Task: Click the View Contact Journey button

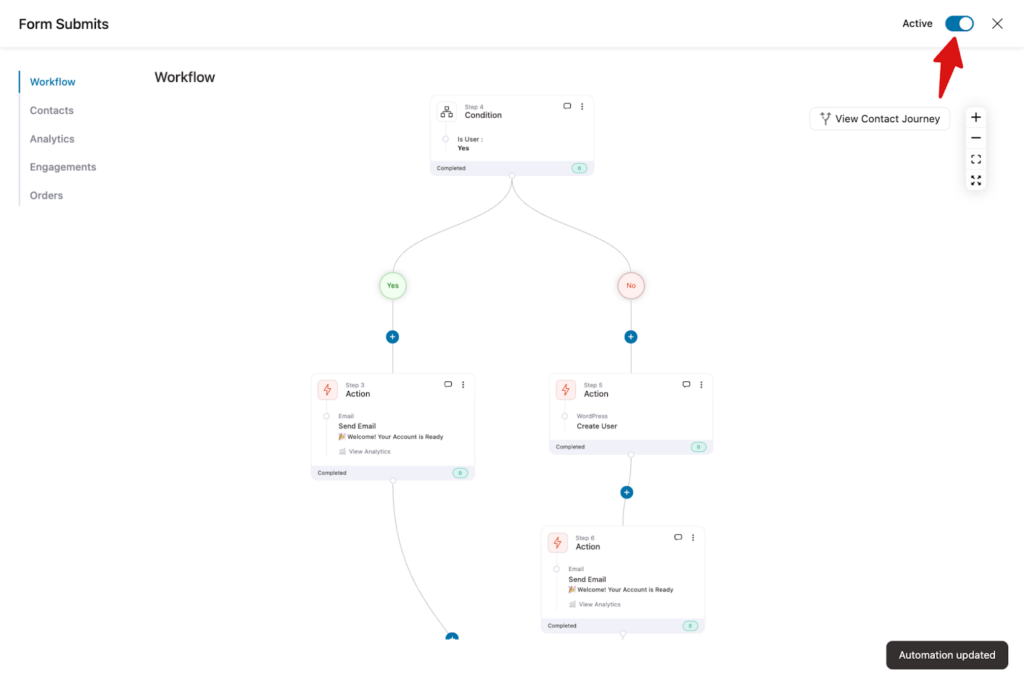Action: click(x=879, y=118)
